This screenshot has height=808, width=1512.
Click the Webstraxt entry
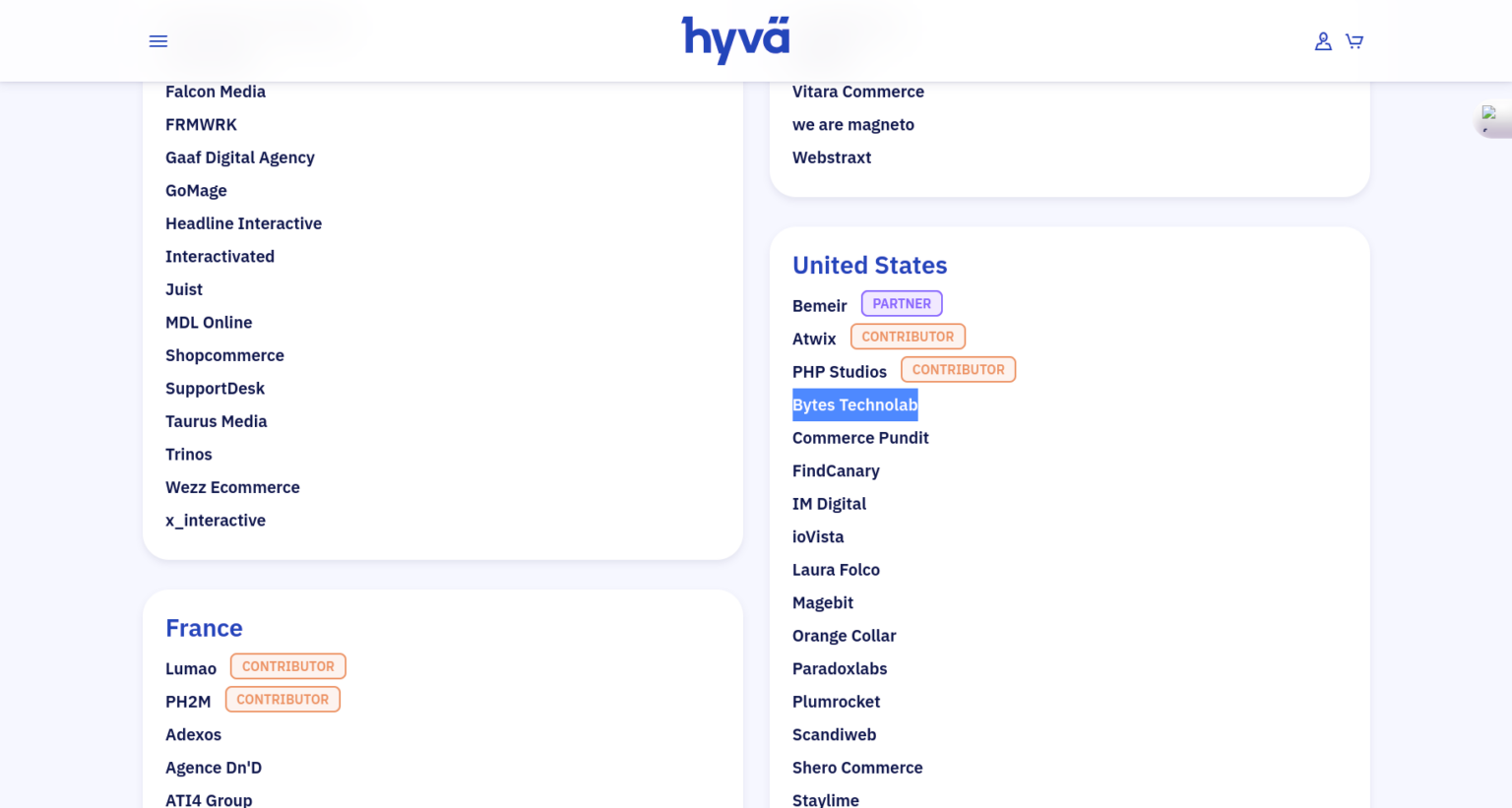click(x=832, y=157)
